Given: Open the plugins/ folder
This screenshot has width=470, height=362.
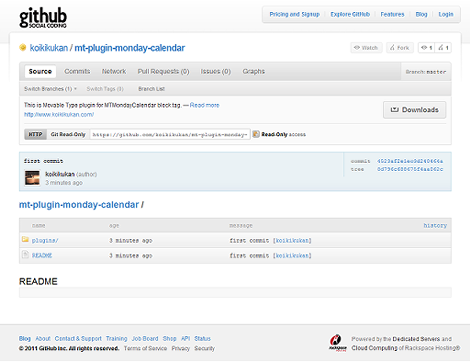Looking at the screenshot, I should (45, 241).
